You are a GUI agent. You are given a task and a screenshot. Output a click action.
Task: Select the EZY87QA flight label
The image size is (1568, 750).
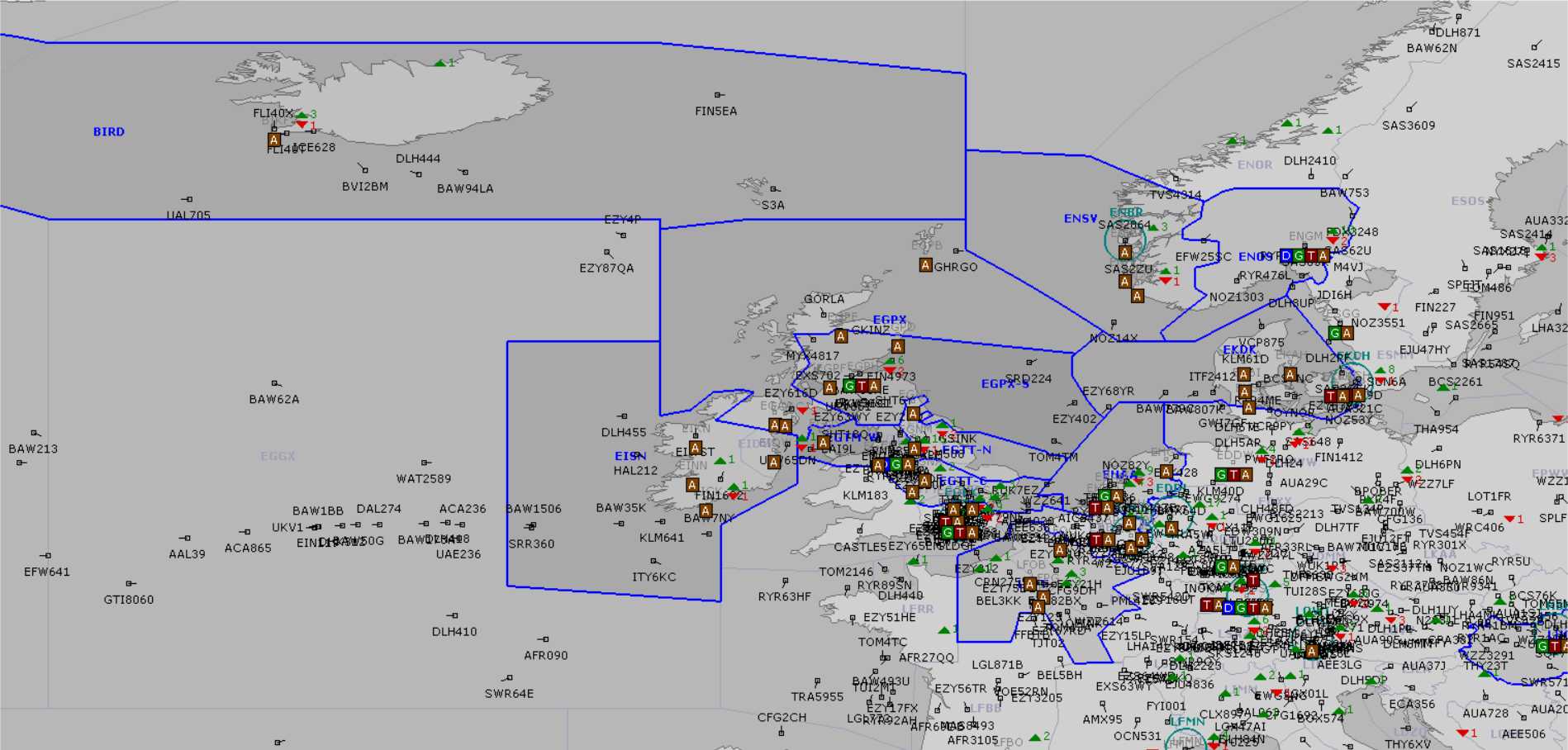(x=606, y=268)
